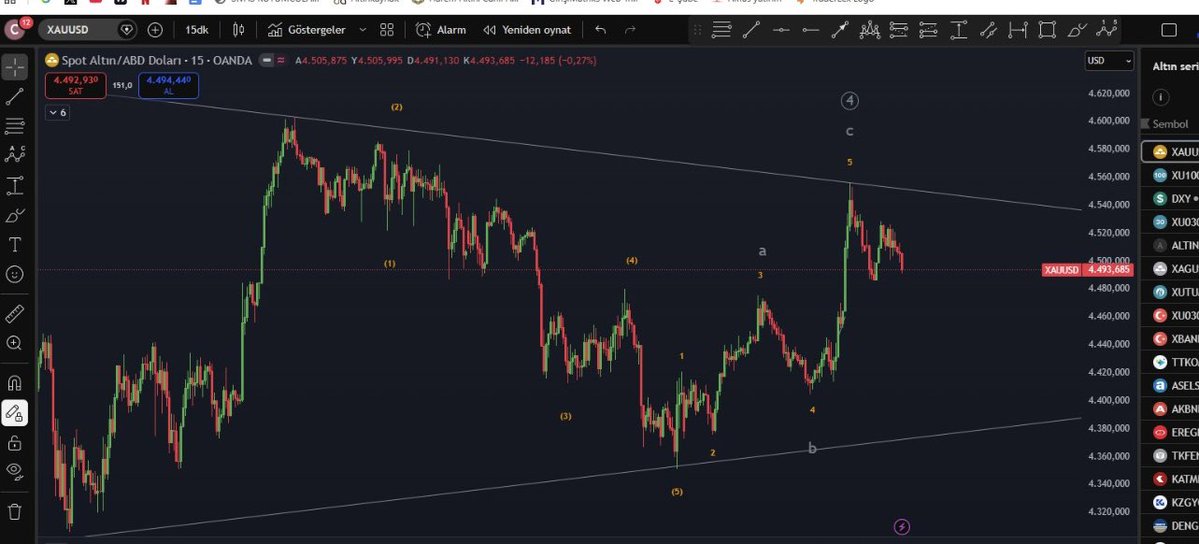Screen dimensions: 1199x544
Task: Change the 15dk time interval
Action: (197, 30)
